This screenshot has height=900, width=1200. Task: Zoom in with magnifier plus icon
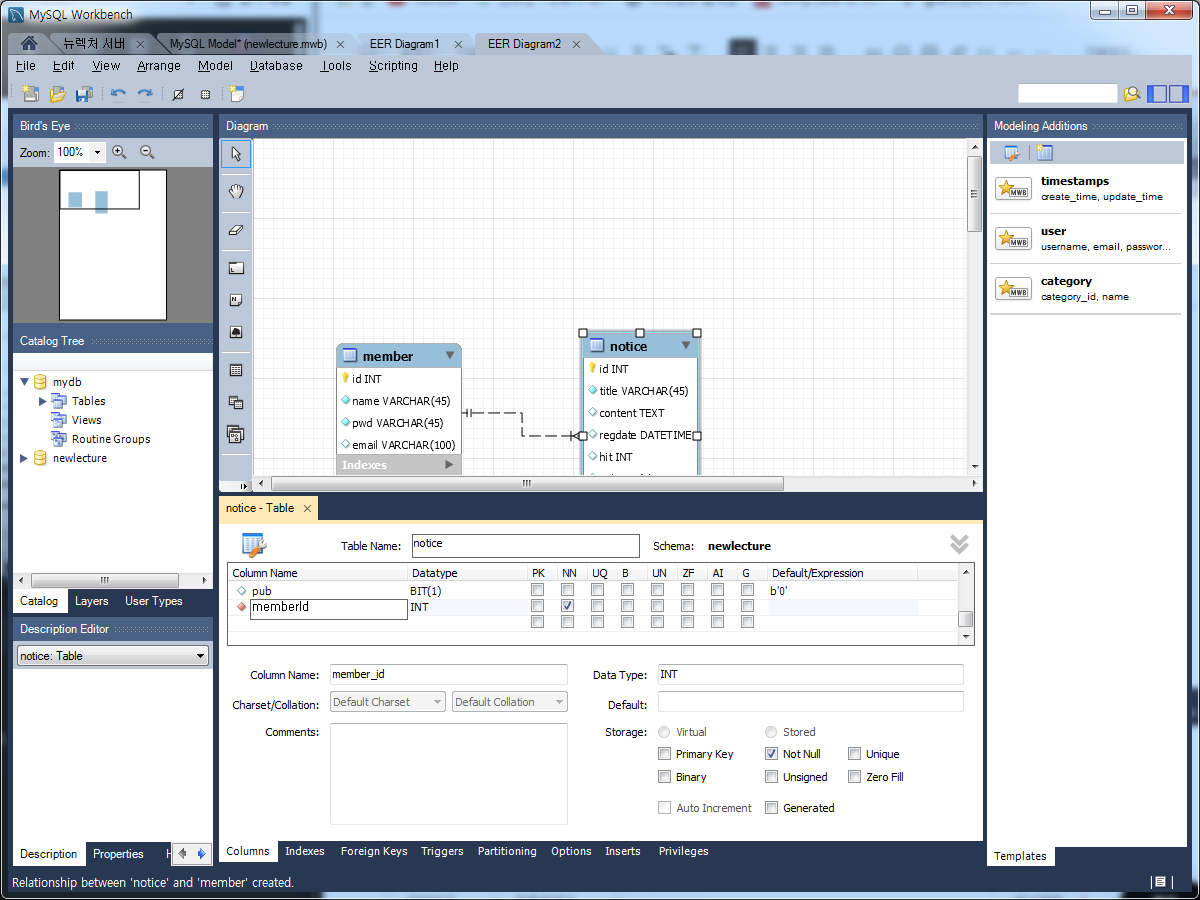coord(119,152)
